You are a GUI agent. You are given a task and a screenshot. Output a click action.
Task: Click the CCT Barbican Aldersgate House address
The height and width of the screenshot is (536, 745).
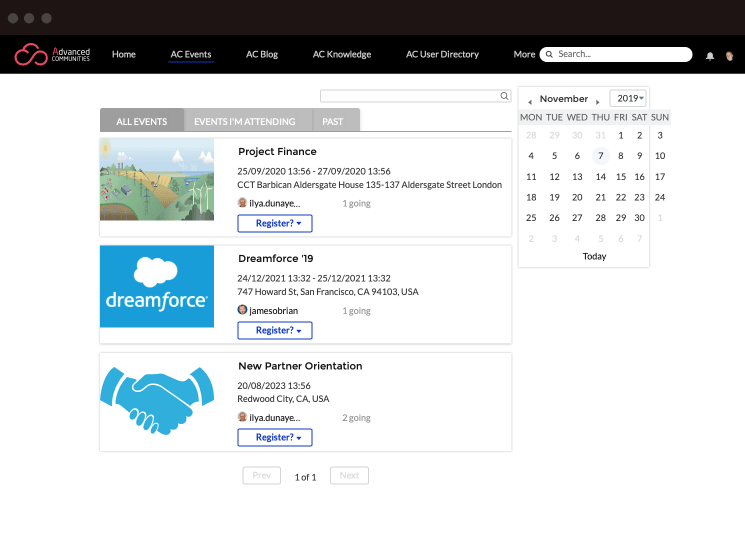(x=370, y=185)
